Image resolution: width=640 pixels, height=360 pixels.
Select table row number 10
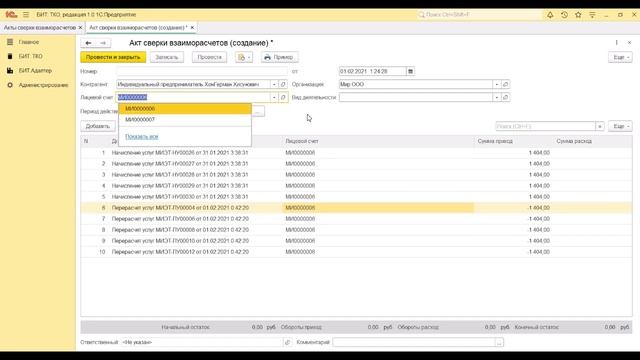[356, 252]
